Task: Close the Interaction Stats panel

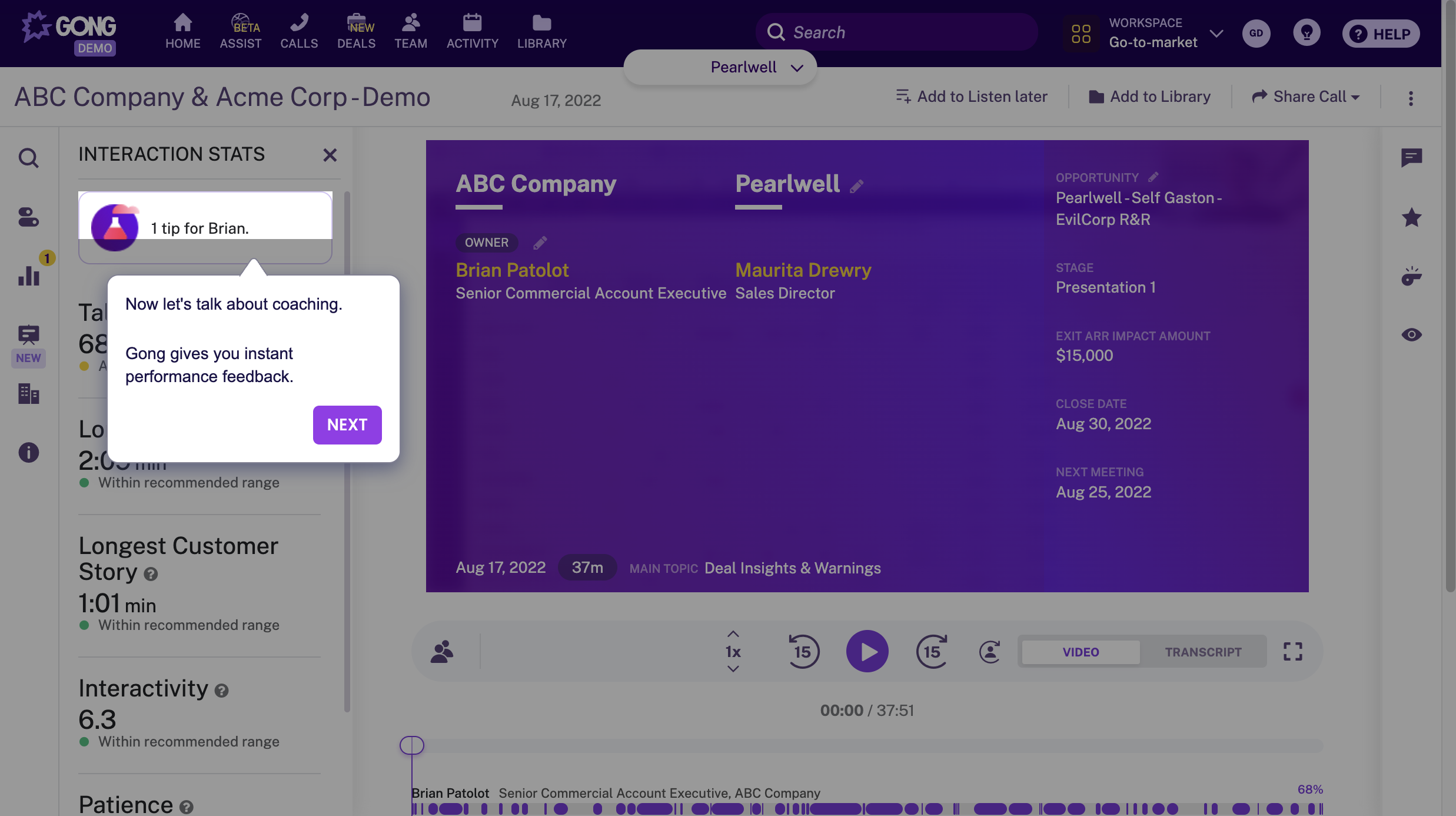Action: click(x=330, y=155)
